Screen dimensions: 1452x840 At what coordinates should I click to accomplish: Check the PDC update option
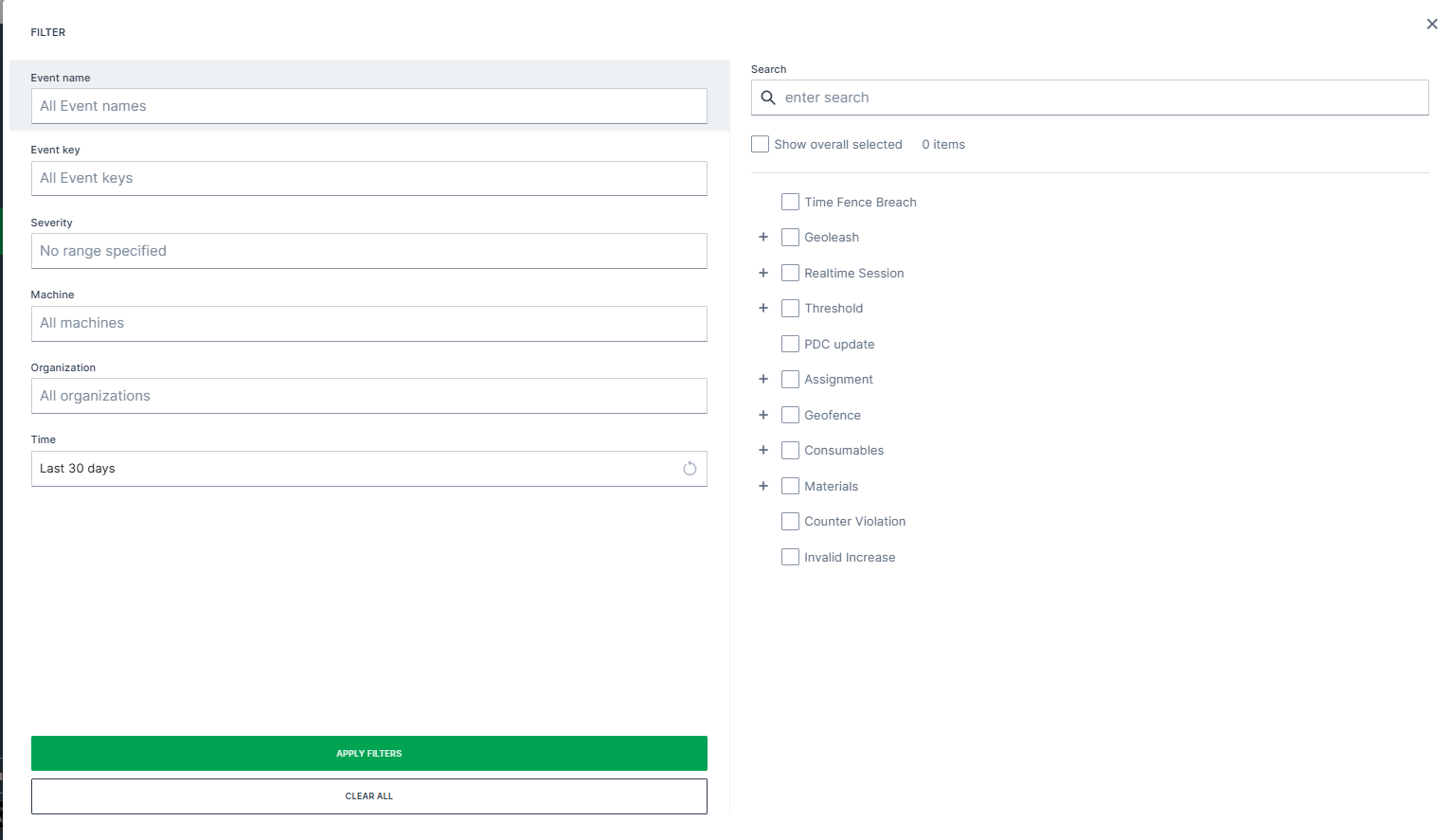[x=790, y=343]
